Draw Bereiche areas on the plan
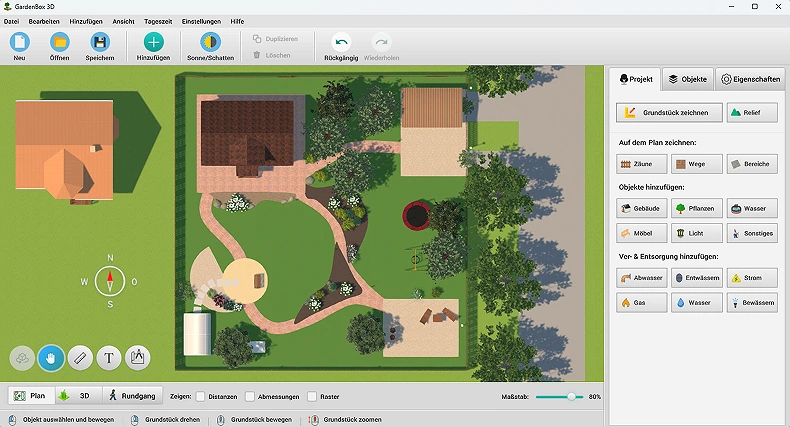 point(752,164)
